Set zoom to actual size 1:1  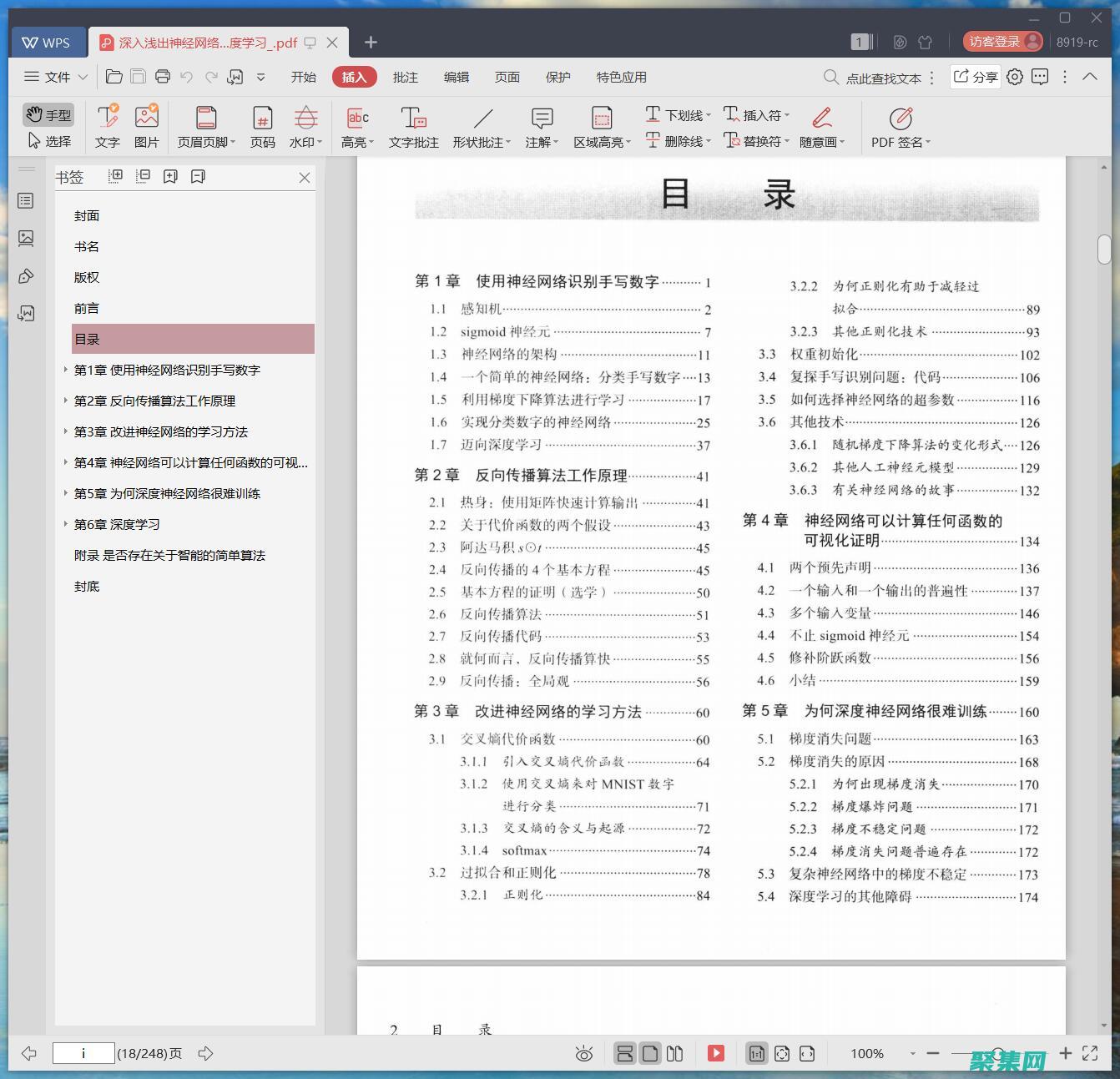tap(756, 1053)
